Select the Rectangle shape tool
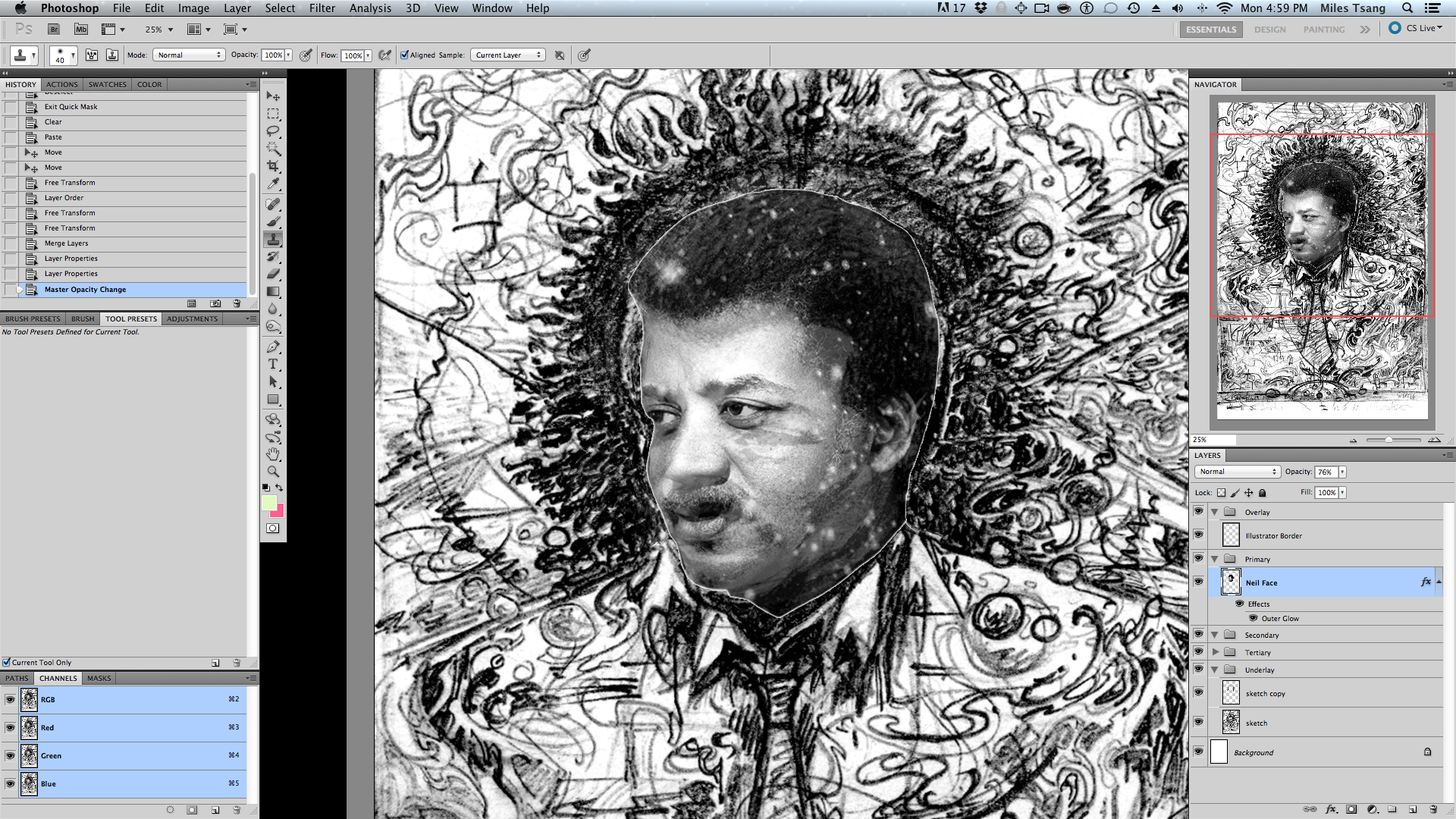The height and width of the screenshot is (819, 1456). [x=273, y=399]
